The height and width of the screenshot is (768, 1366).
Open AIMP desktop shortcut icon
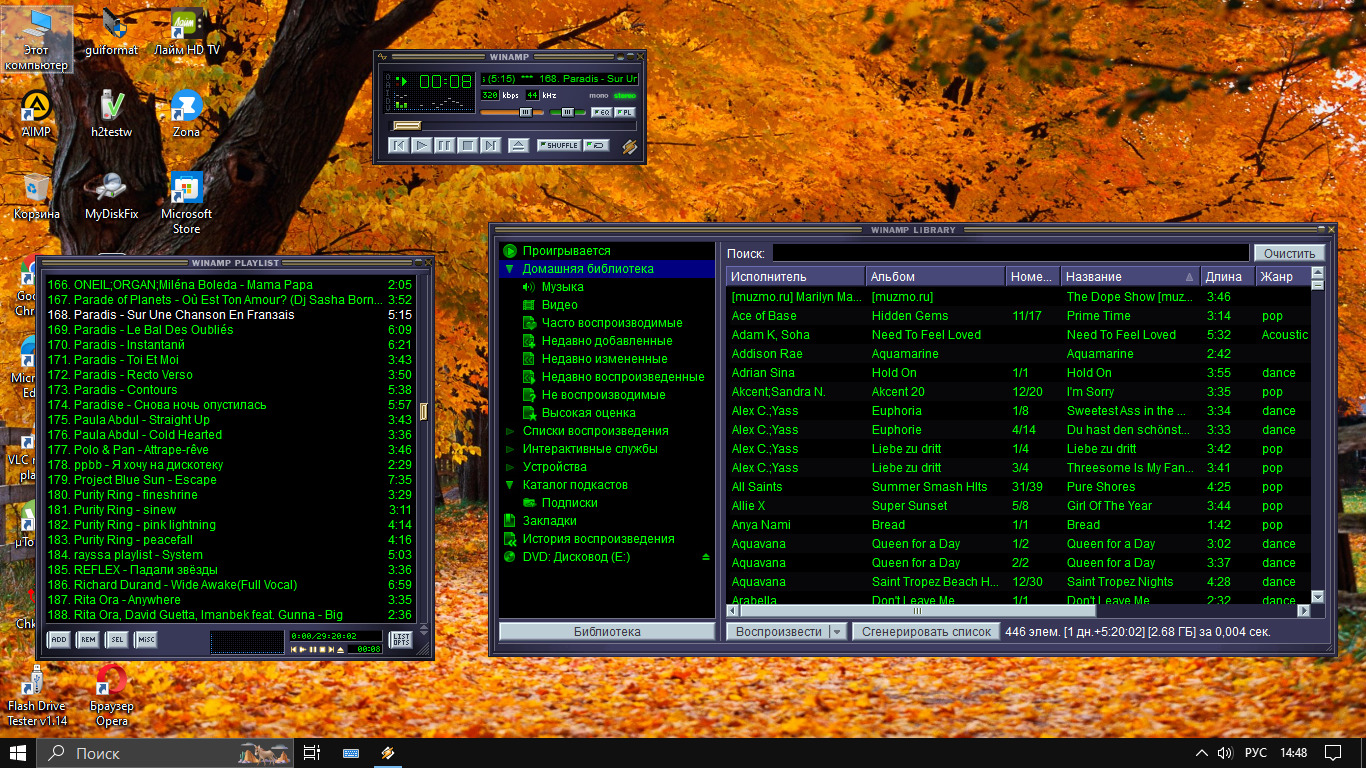pos(36,113)
